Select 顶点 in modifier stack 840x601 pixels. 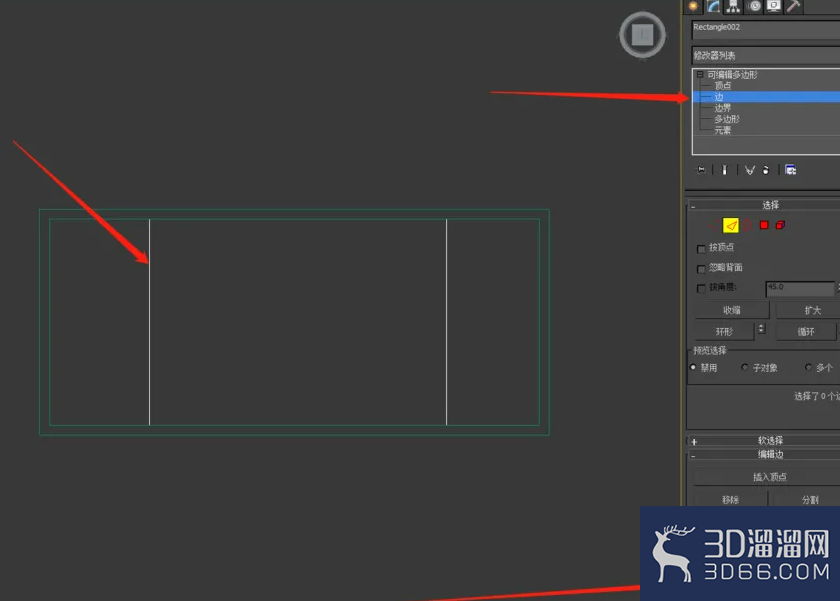723,86
